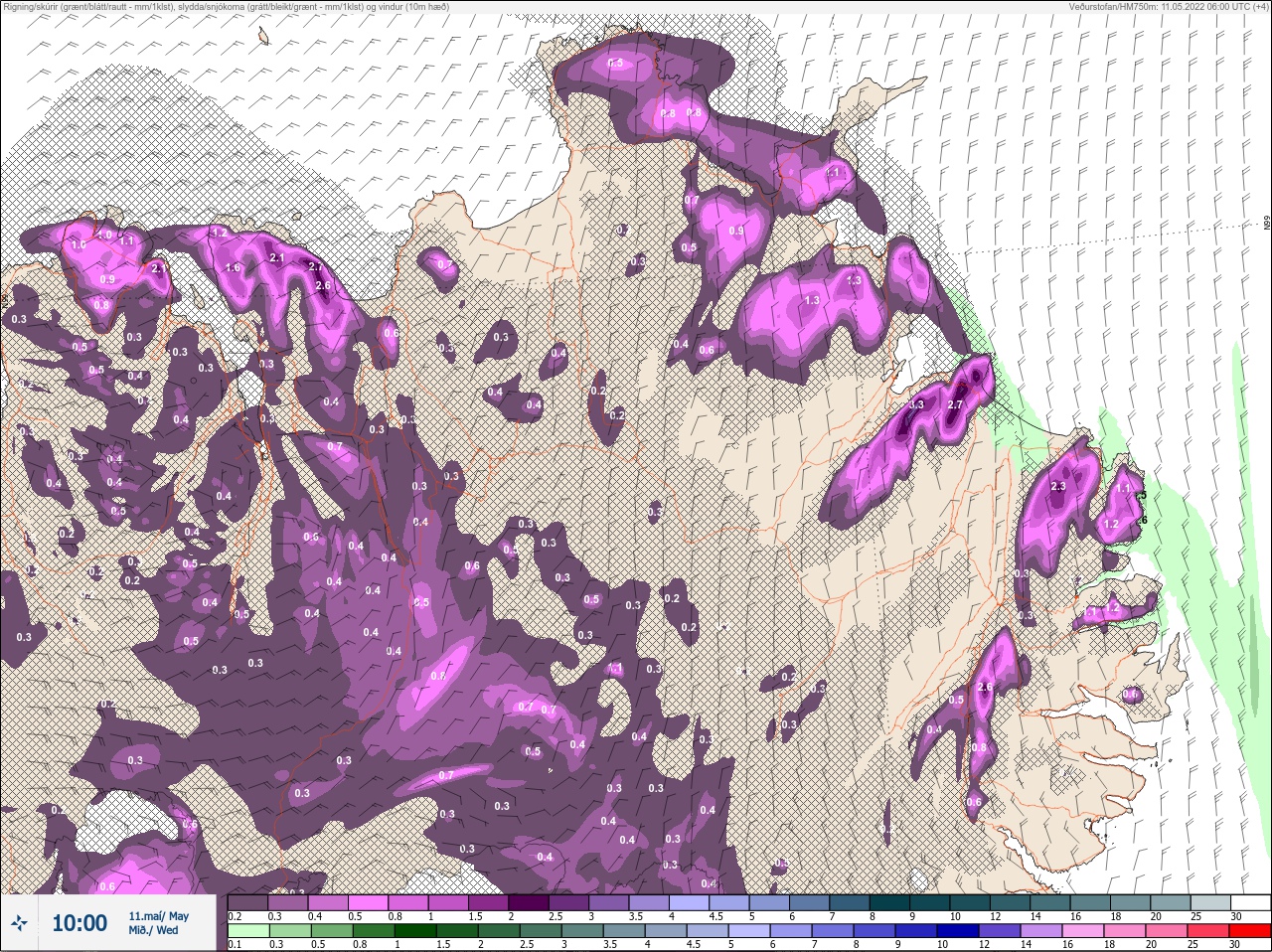The width and height of the screenshot is (1272, 952).
Task: Click the four-point compass icon beside the time
Action: click(19, 924)
